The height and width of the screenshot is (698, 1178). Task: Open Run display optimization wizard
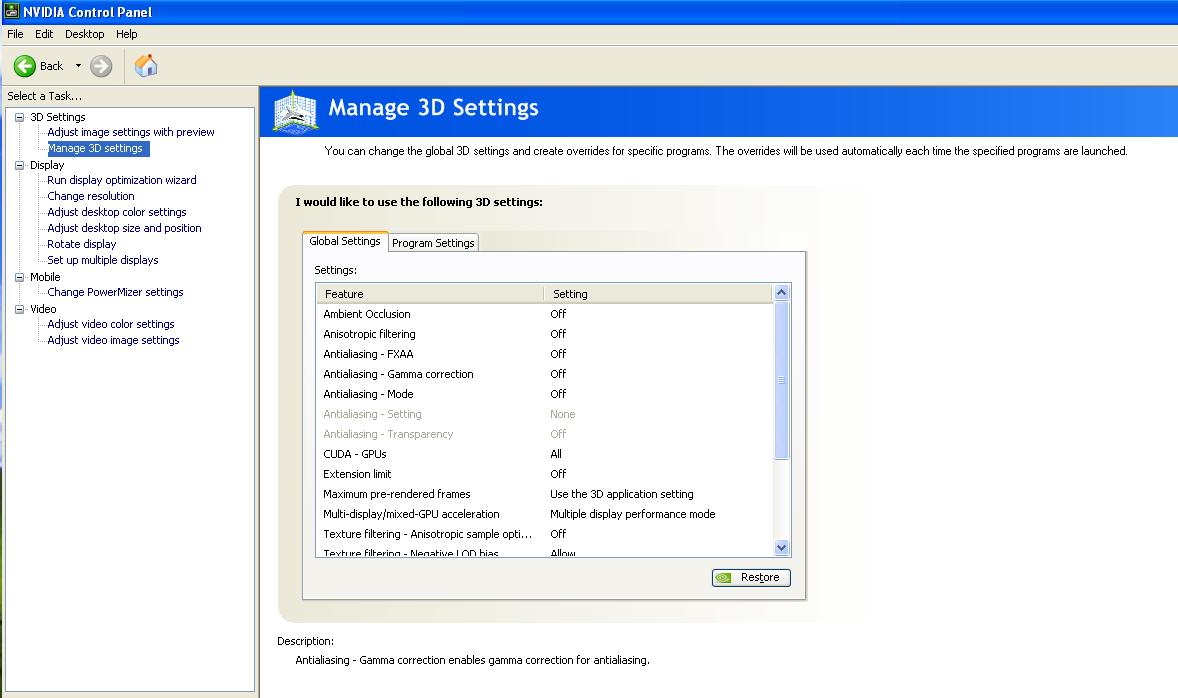[122, 180]
